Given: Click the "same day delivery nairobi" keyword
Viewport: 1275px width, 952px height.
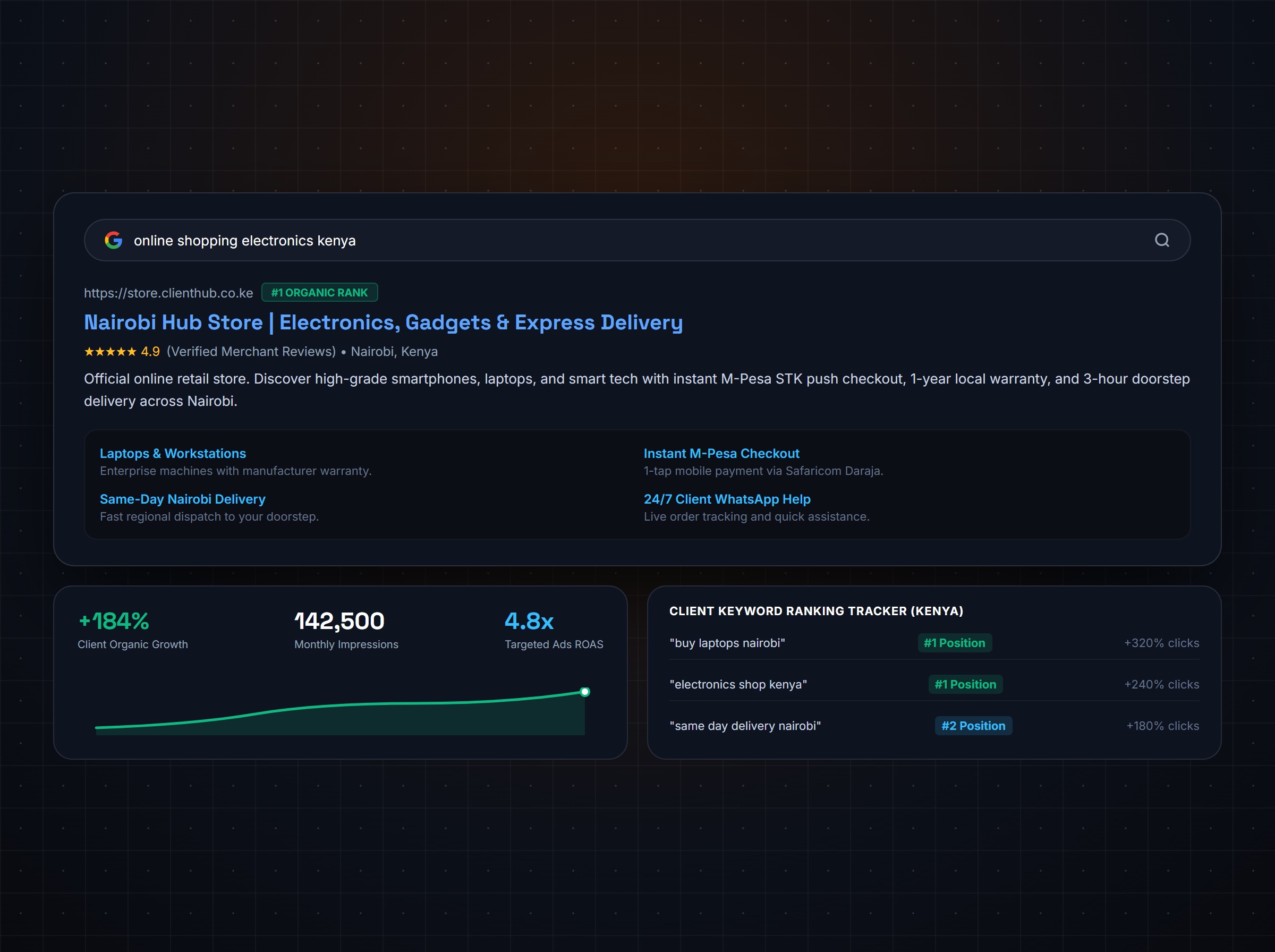Looking at the screenshot, I should coord(745,726).
